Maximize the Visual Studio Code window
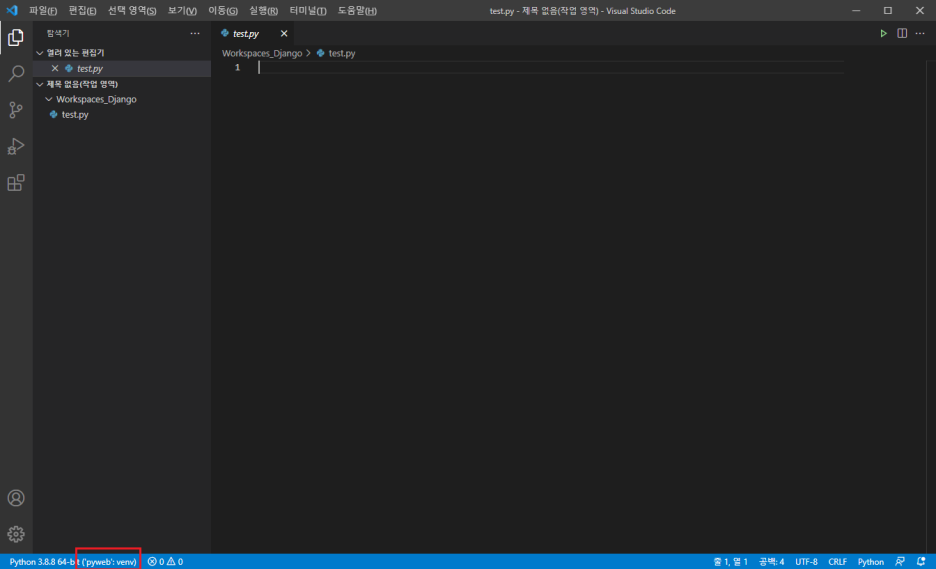 [888, 11]
